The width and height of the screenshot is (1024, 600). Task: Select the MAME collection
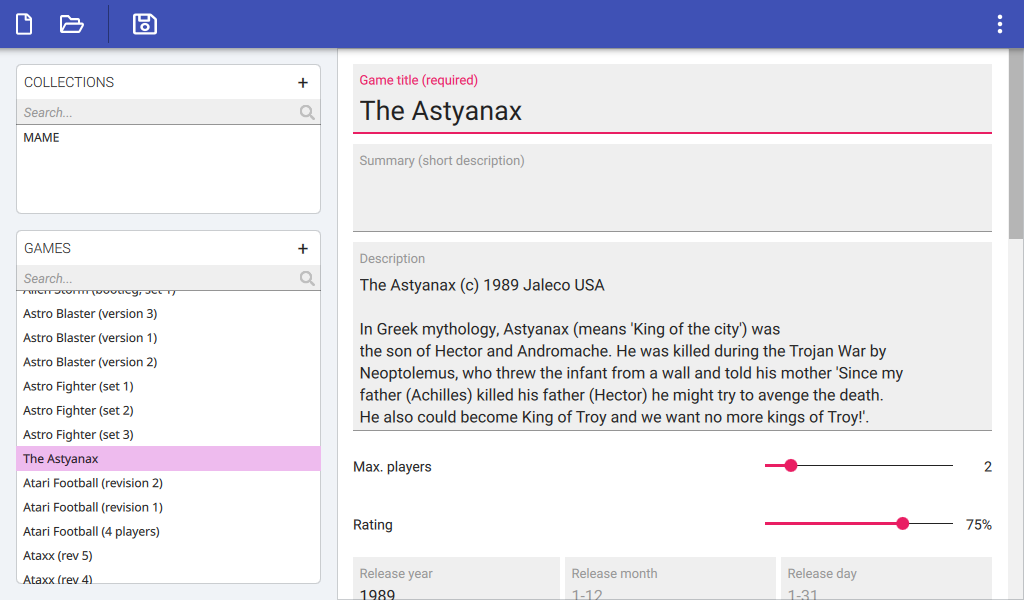168,138
